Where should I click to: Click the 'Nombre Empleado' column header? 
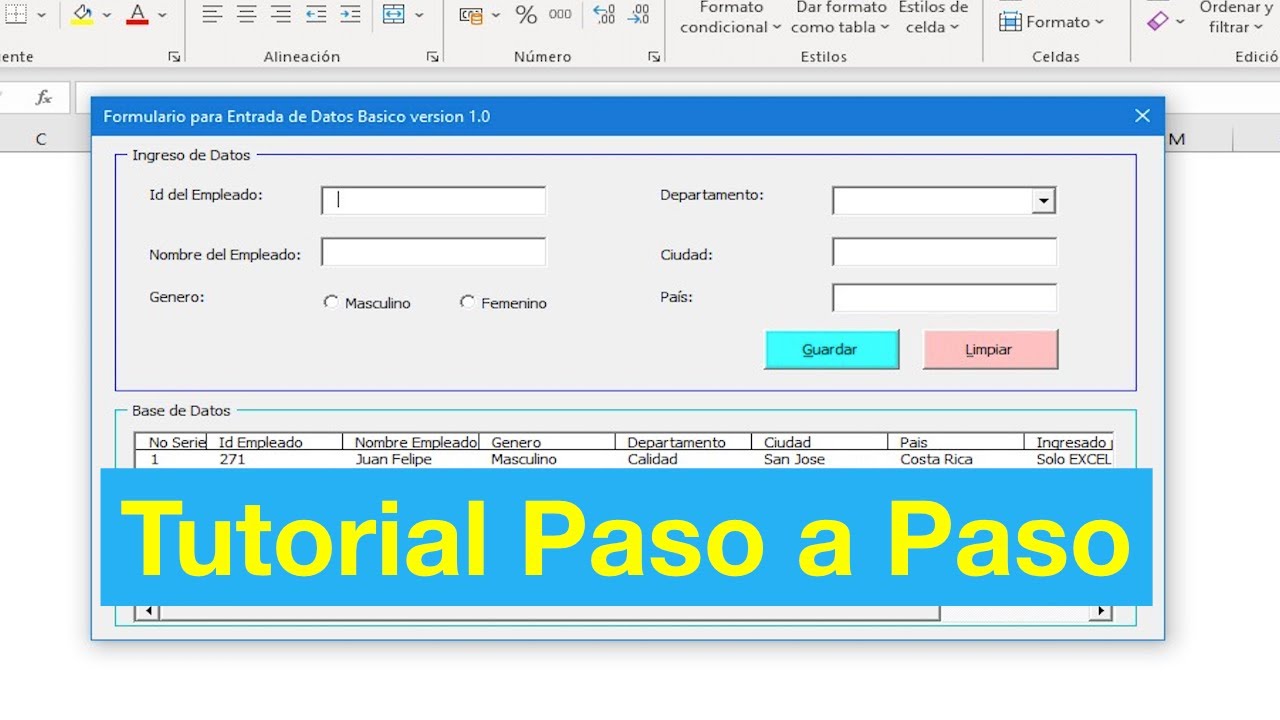coord(410,442)
